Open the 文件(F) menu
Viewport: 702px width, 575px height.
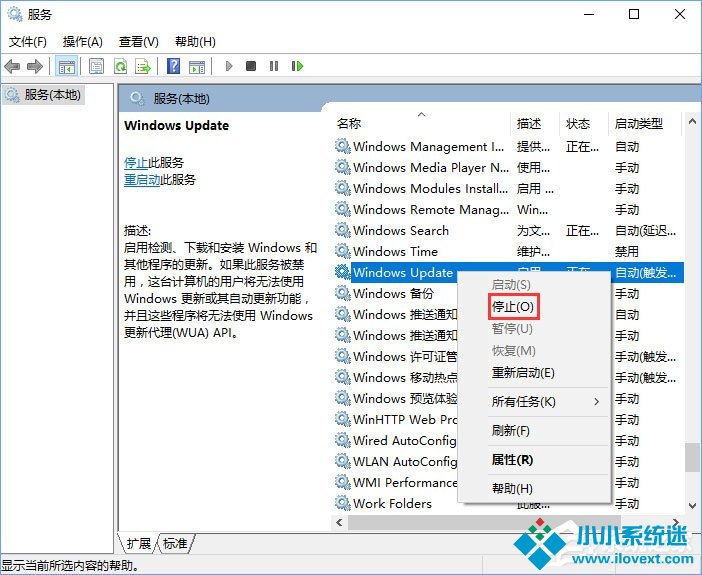28,42
